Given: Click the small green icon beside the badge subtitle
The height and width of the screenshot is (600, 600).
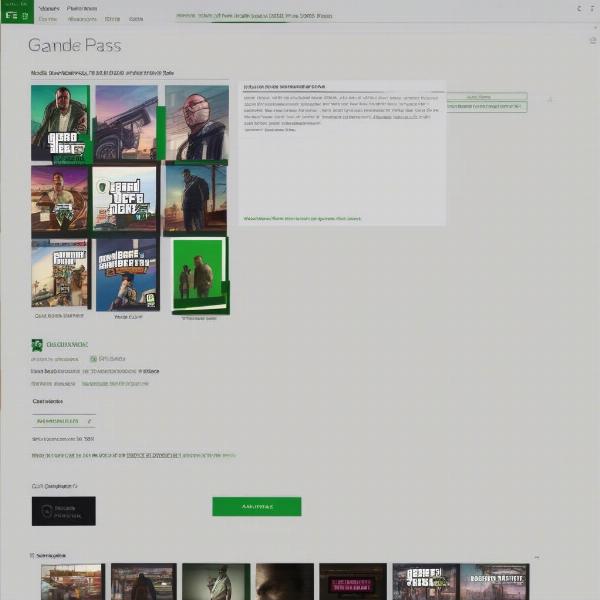Looking at the screenshot, I should [x=93, y=359].
